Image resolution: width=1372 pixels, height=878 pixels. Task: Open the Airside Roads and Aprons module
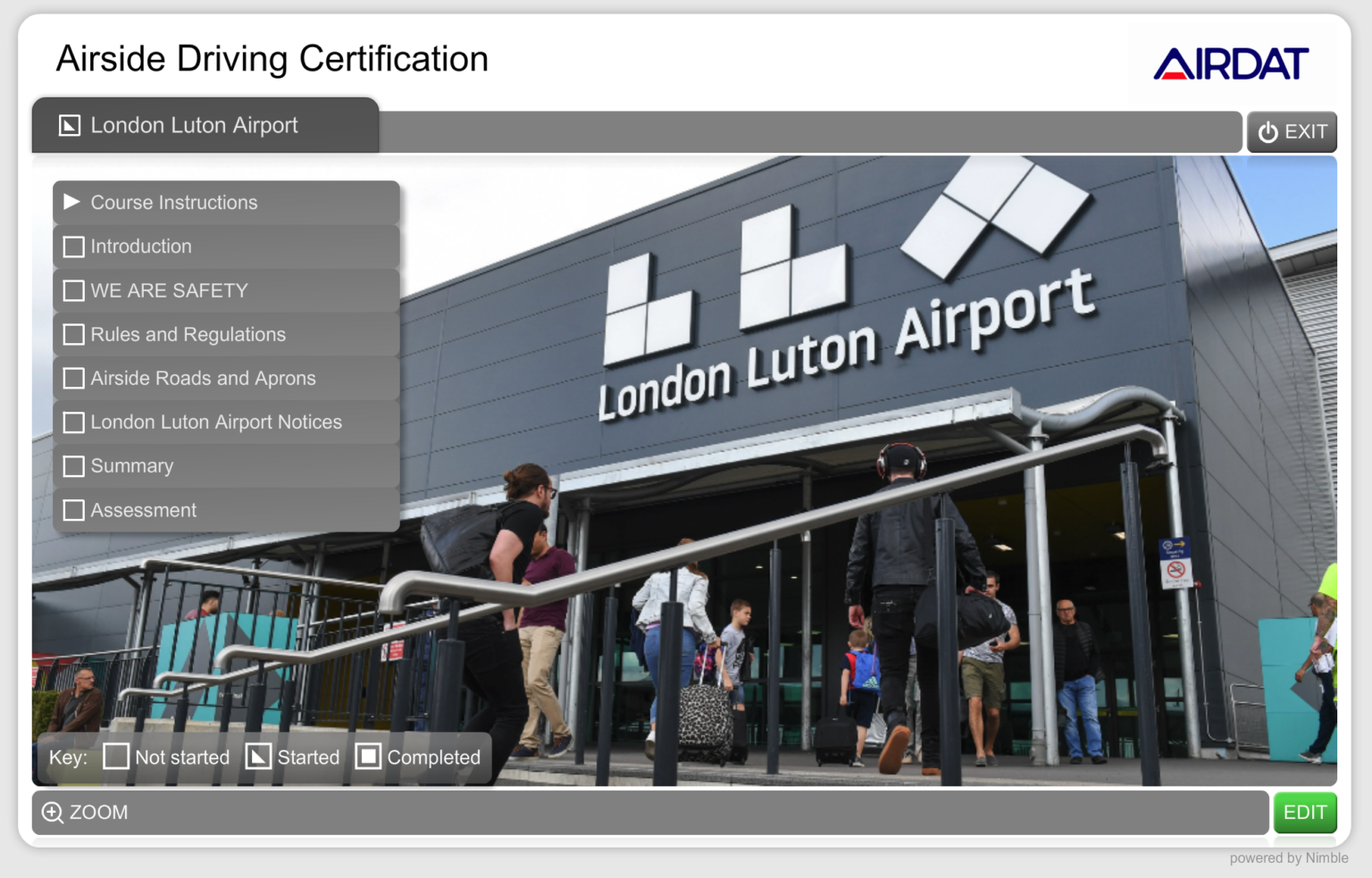203,378
